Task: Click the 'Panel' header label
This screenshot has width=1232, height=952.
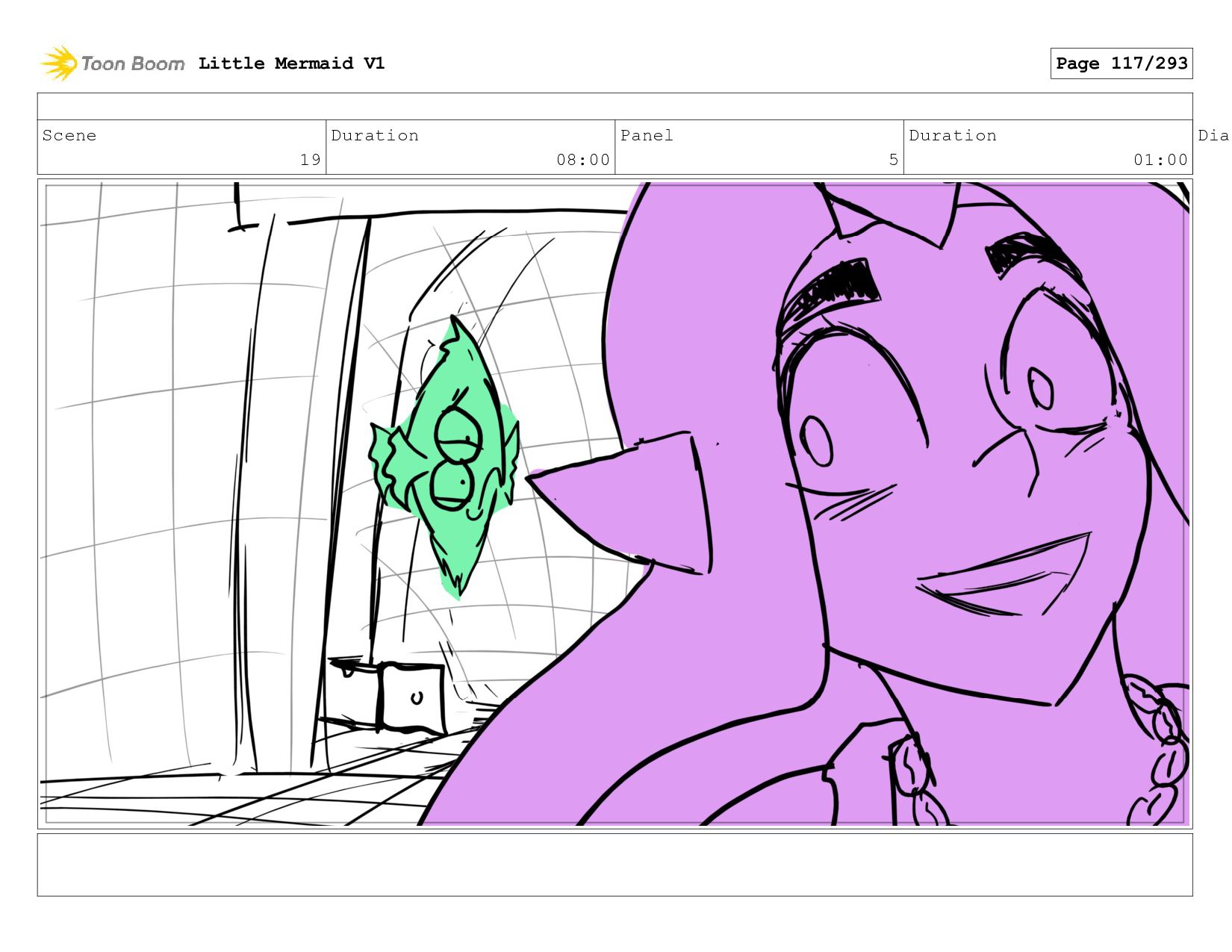Action: tap(647, 135)
